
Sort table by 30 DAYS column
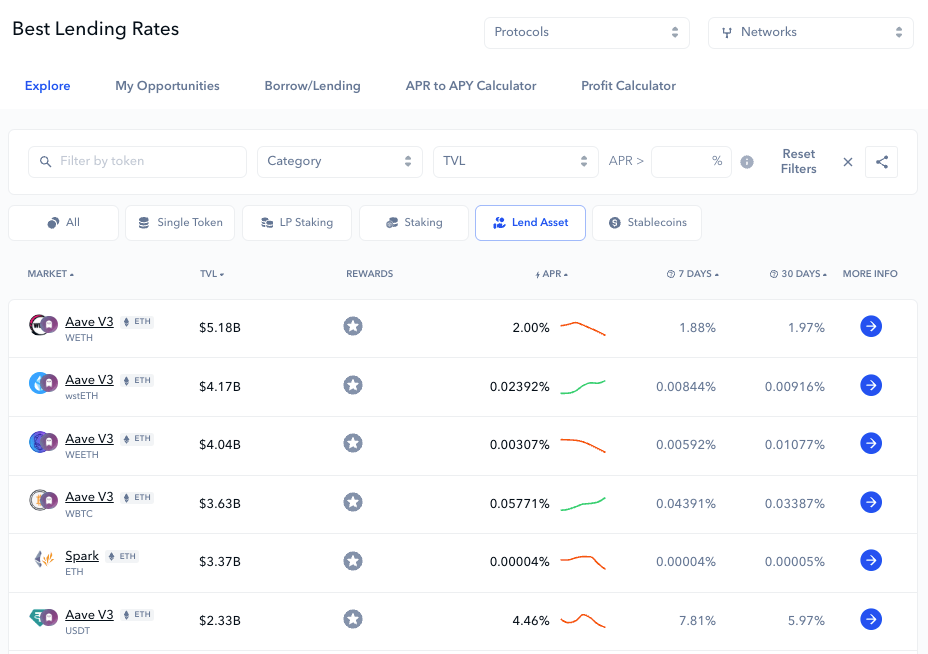[x=798, y=274]
